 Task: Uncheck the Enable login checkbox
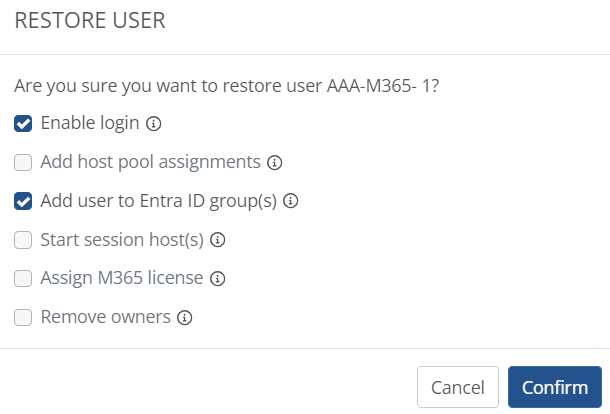coord(23,124)
